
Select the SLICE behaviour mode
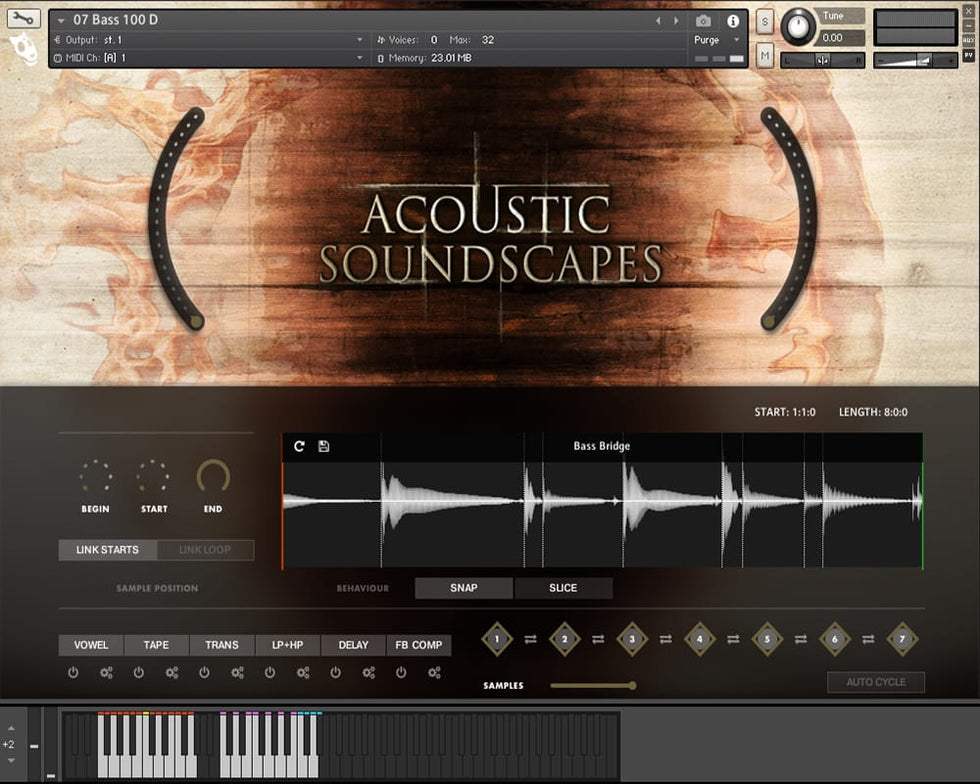point(563,588)
